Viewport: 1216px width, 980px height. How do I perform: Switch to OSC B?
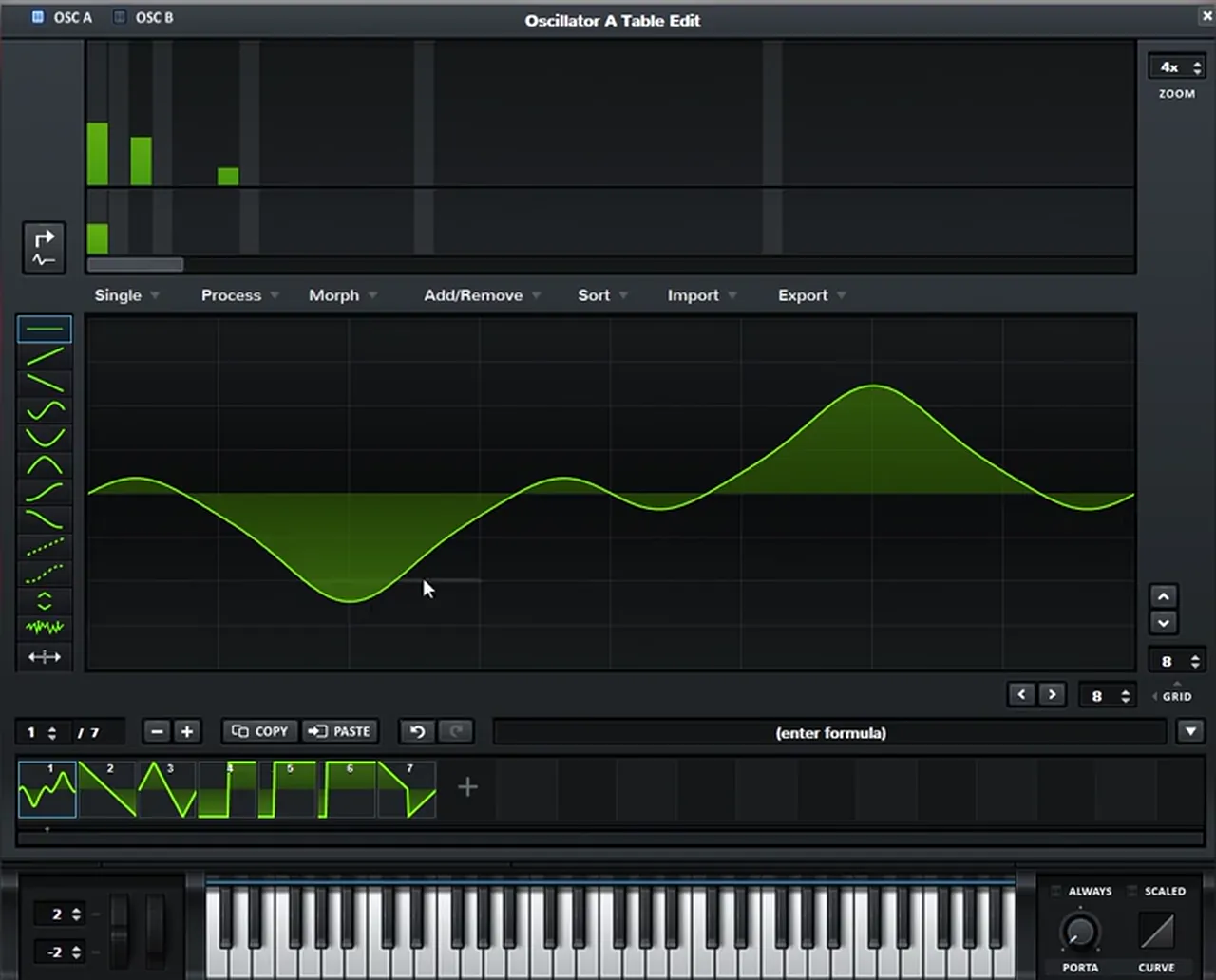pos(143,17)
